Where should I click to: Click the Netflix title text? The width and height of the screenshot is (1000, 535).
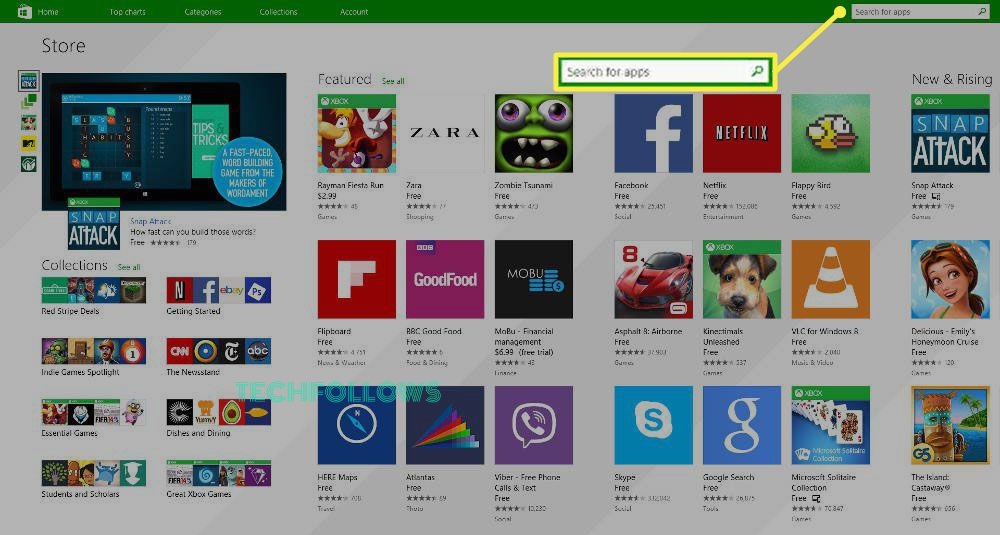(715, 185)
